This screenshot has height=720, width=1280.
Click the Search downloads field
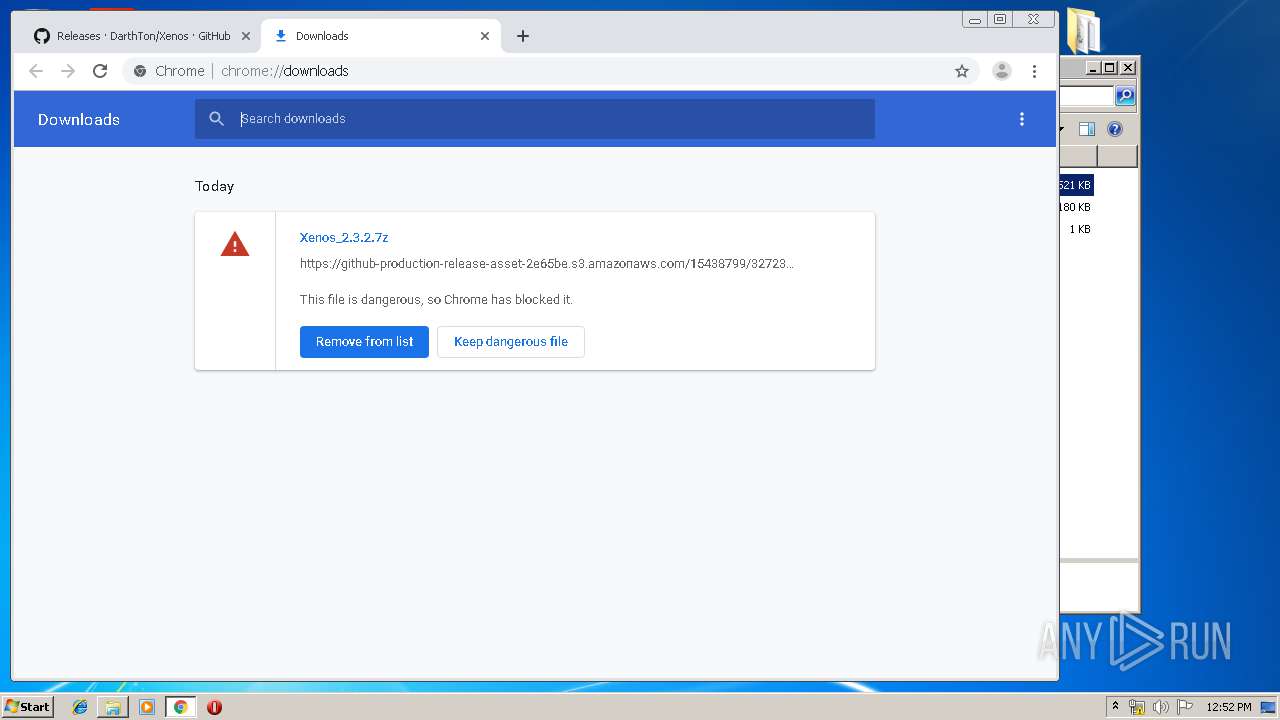click(x=535, y=119)
